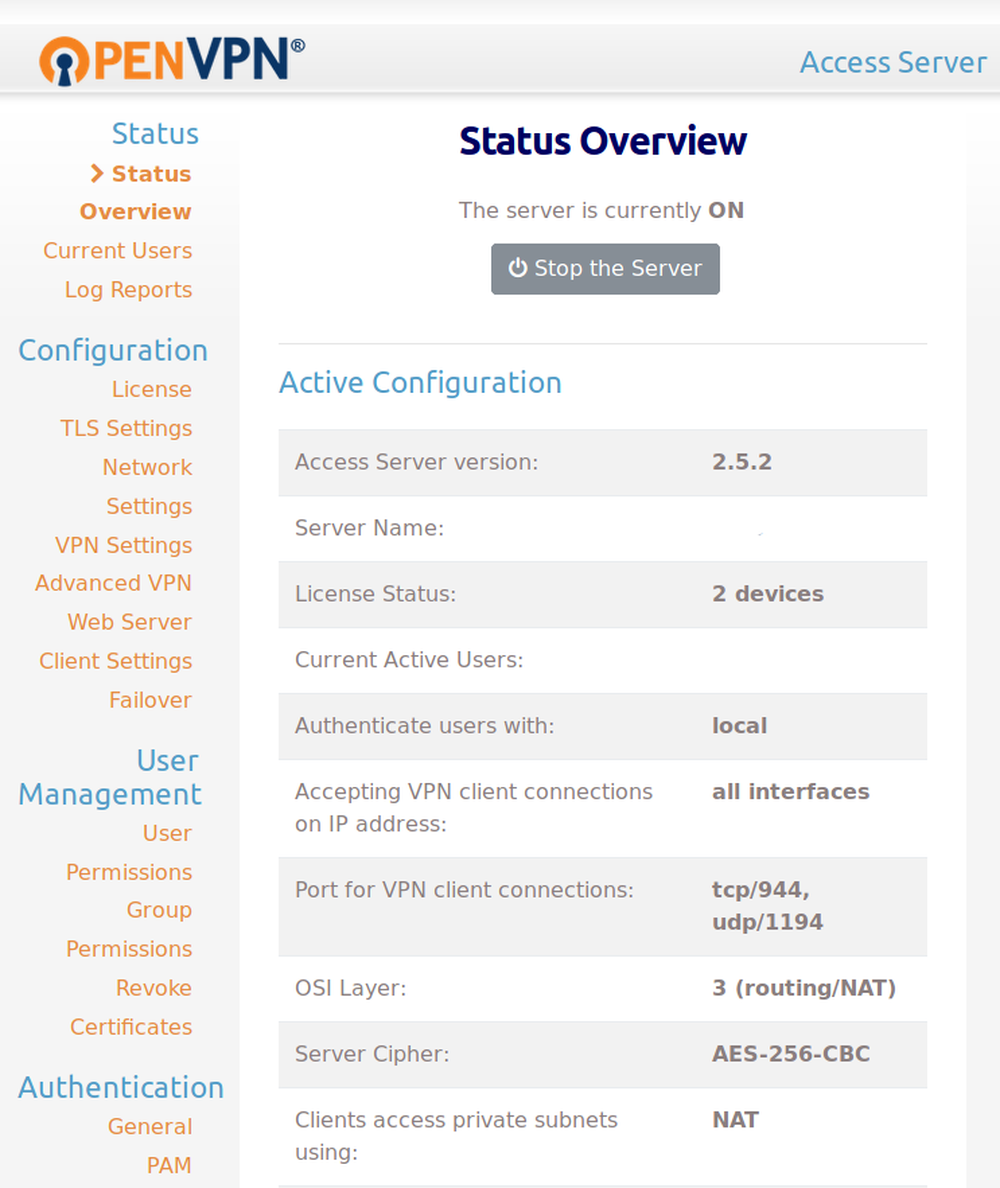Expand the Authentication section heading

(121, 1088)
